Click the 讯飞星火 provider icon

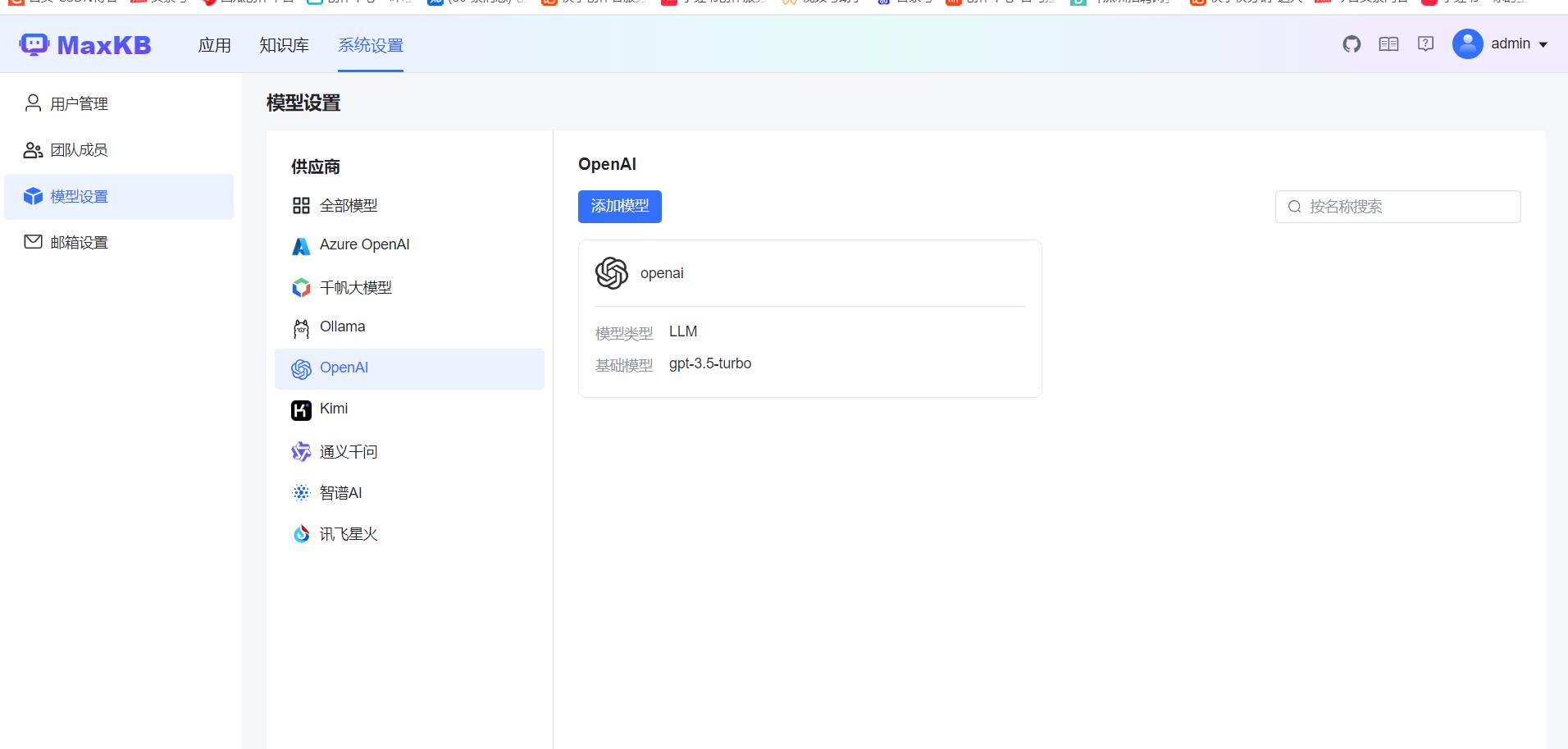click(x=301, y=534)
